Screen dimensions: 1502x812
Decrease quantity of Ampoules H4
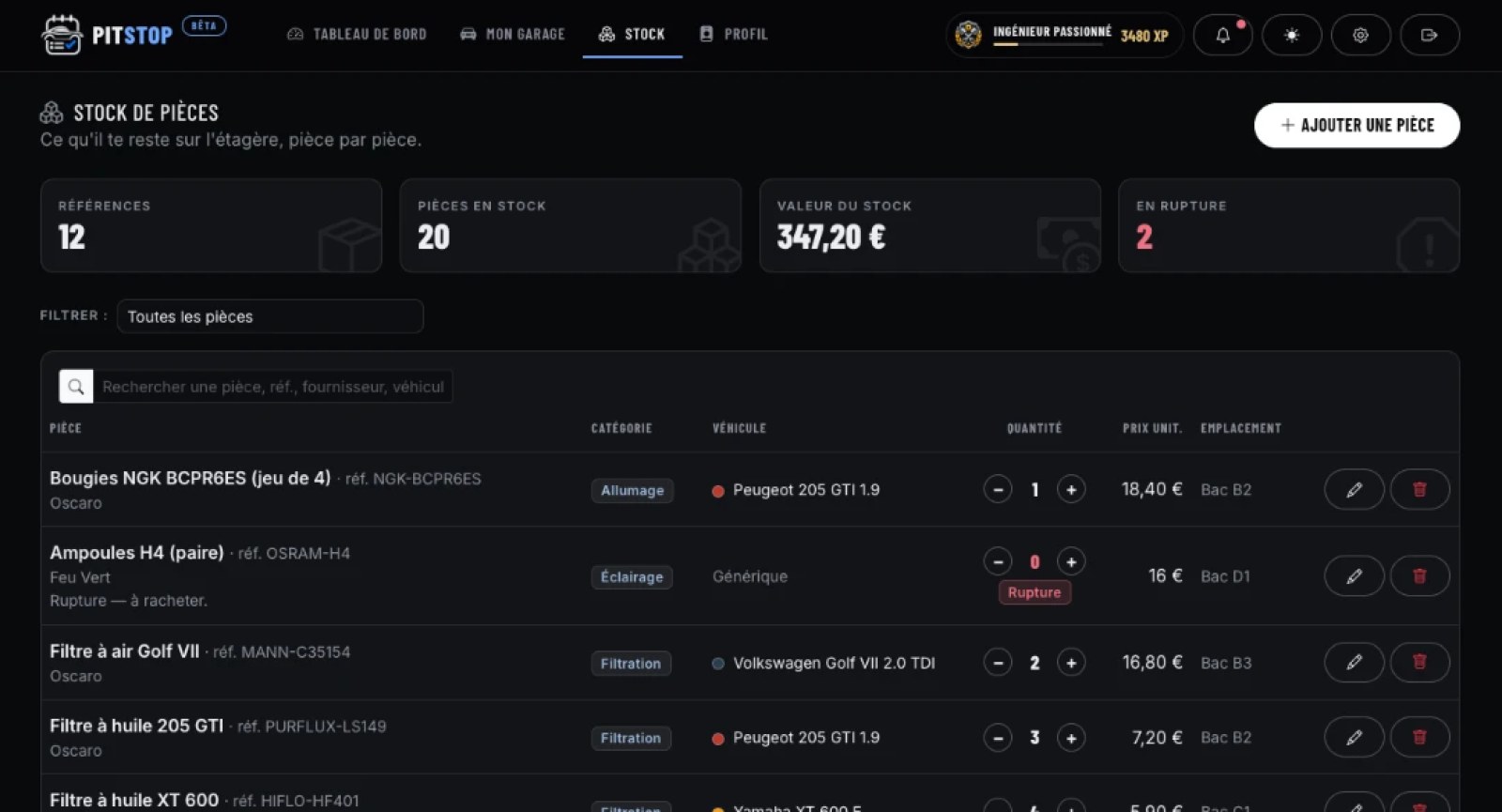pos(998,561)
